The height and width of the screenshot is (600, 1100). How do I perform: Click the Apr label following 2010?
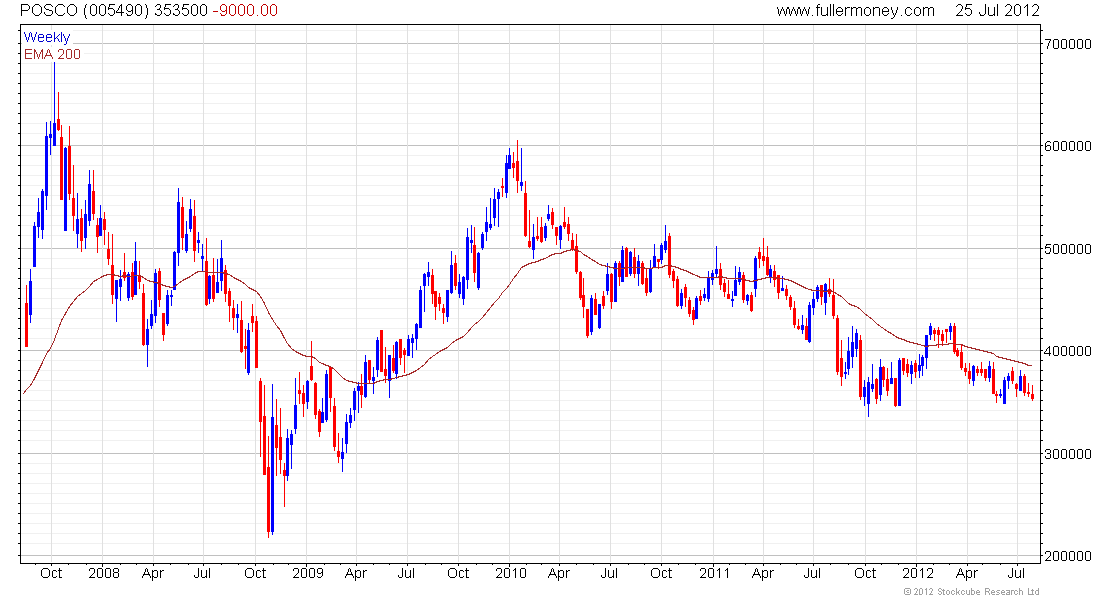[559, 573]
